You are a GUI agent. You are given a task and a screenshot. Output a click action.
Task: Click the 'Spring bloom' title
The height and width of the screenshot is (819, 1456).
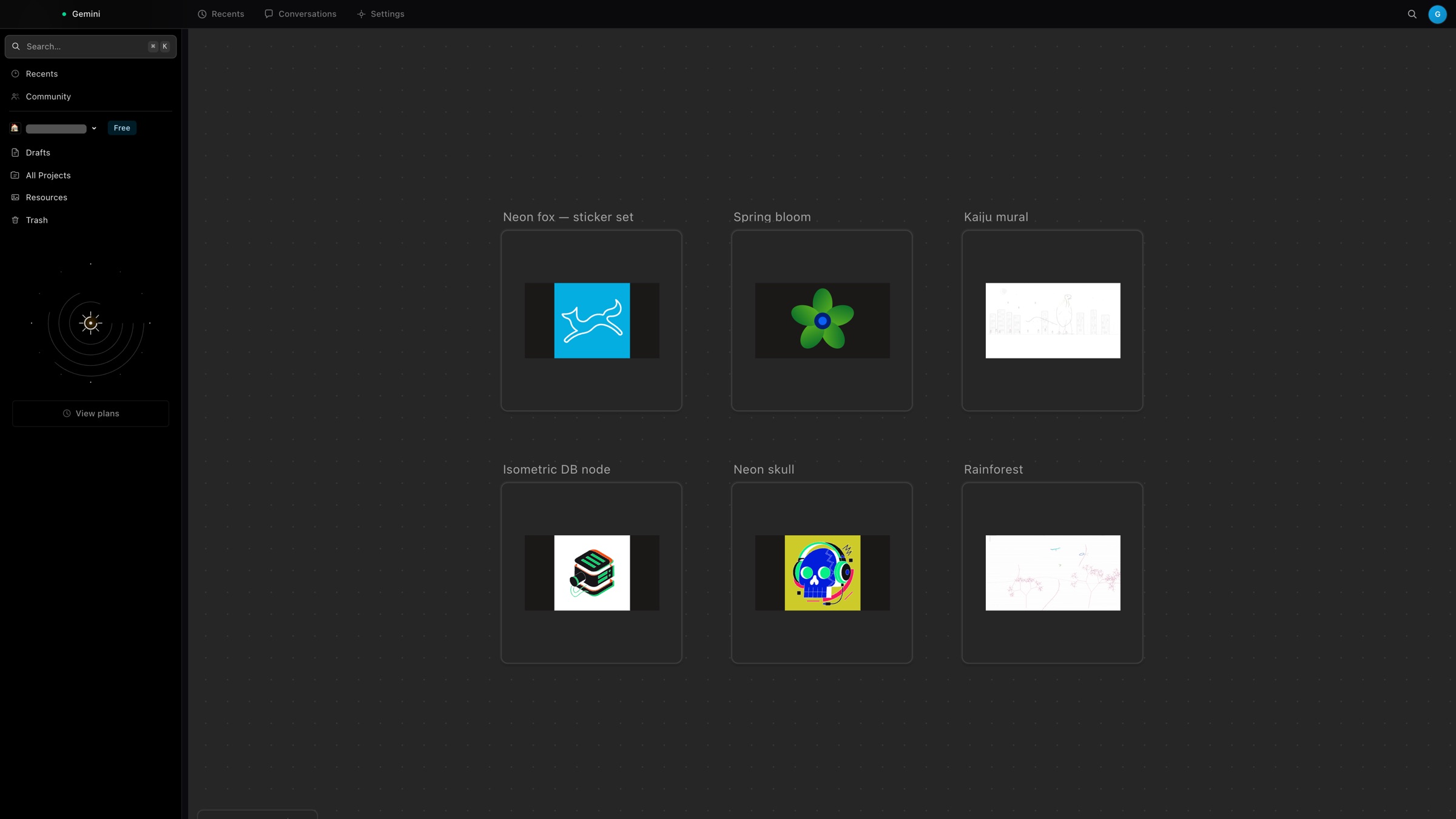coord(772,217)
